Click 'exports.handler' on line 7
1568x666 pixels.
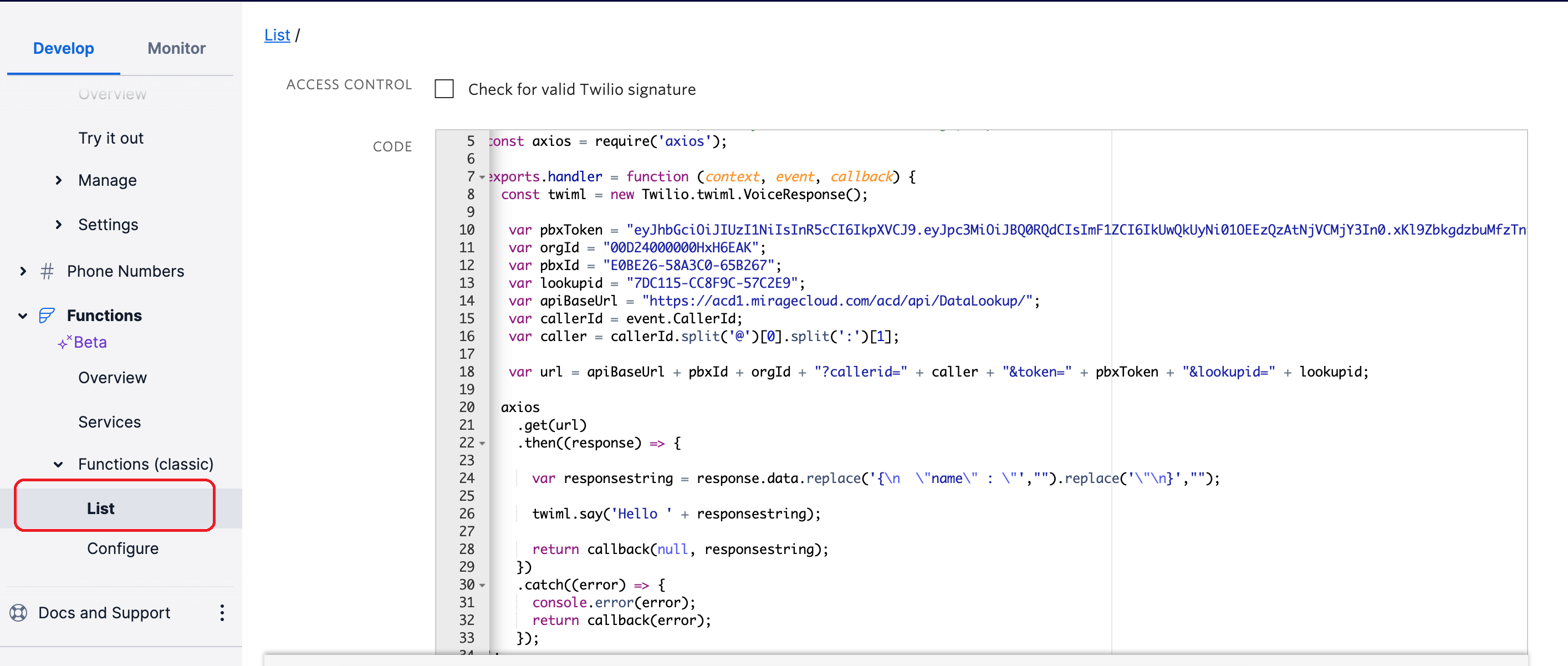(x=546, y=176)
